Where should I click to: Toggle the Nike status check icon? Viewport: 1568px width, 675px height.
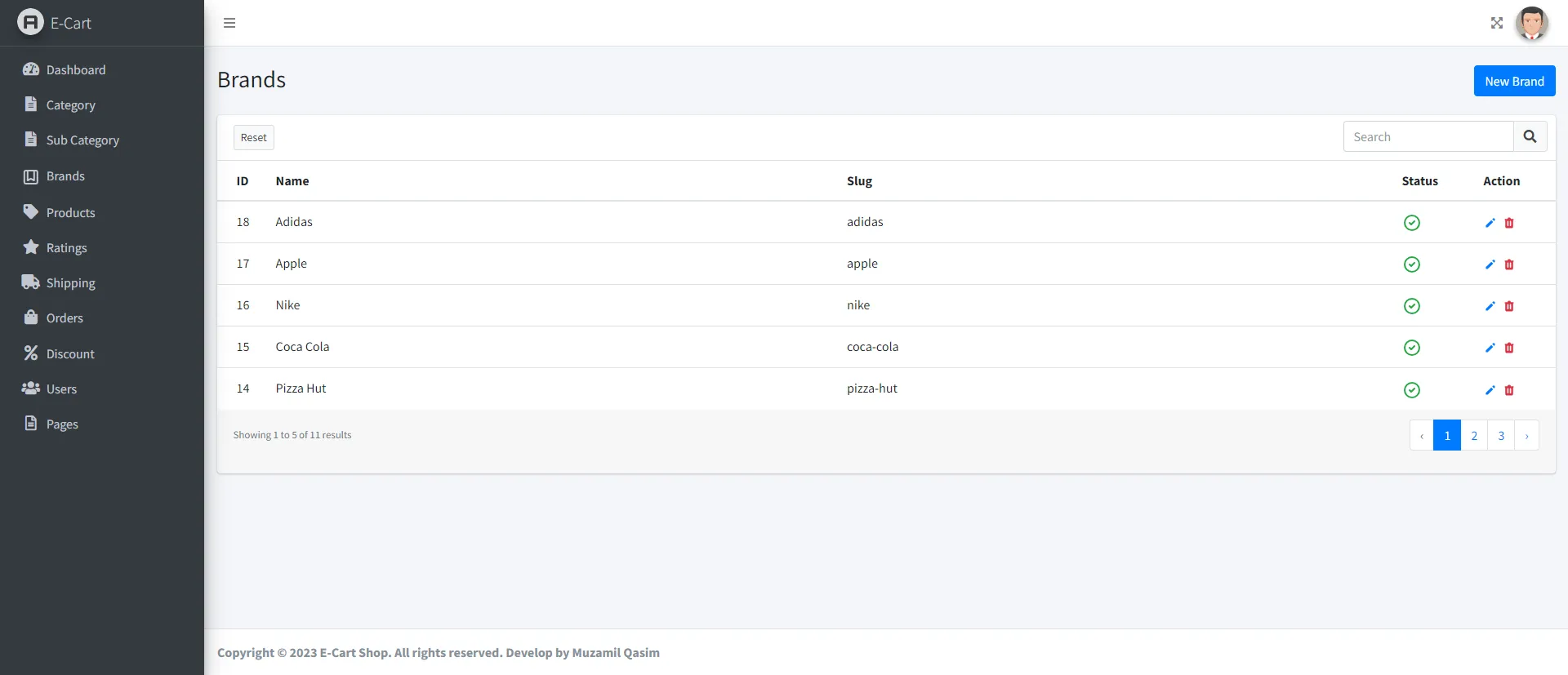point(1411,306)
